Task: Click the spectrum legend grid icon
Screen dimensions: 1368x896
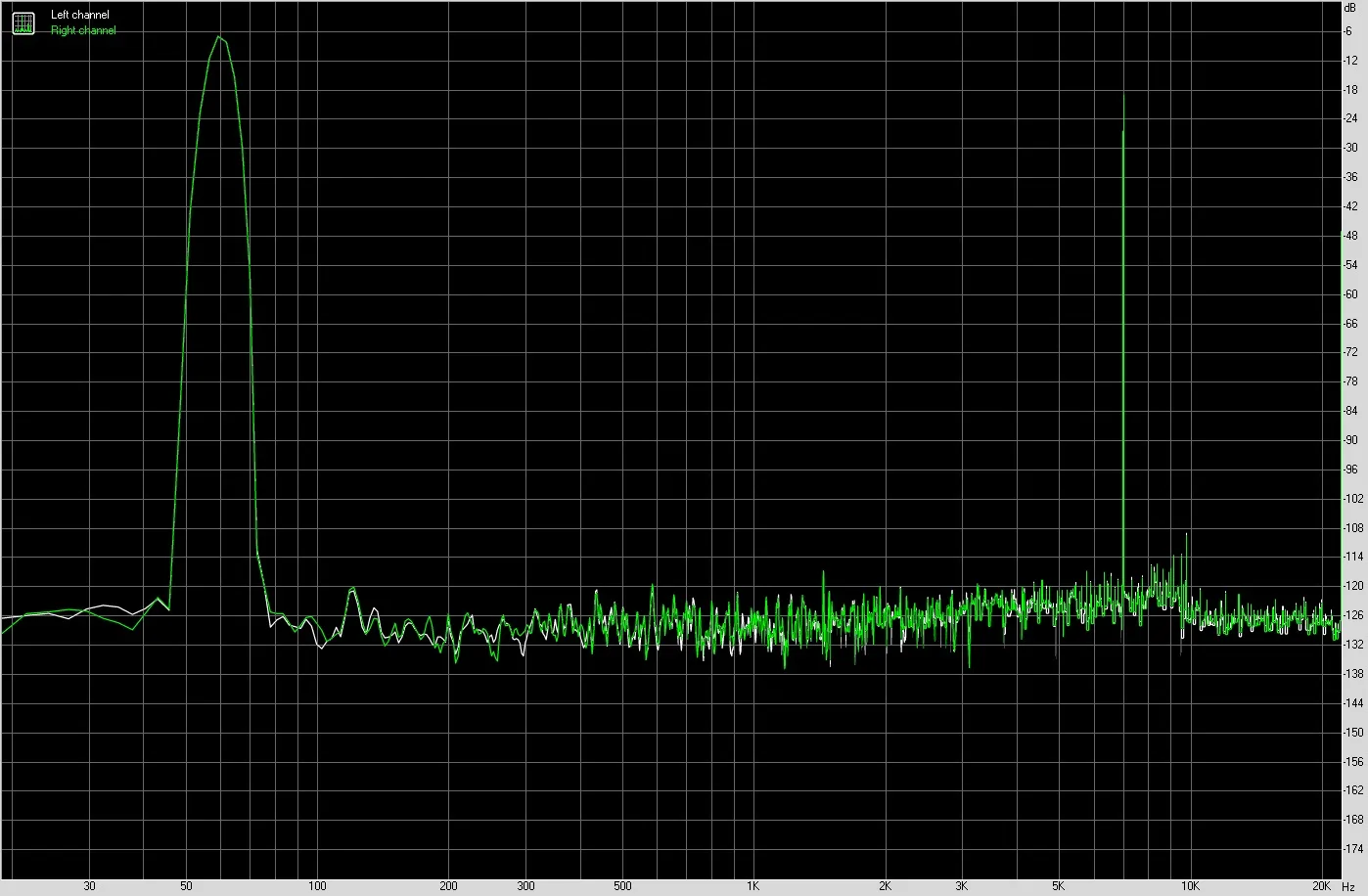Action: point(23,22)
